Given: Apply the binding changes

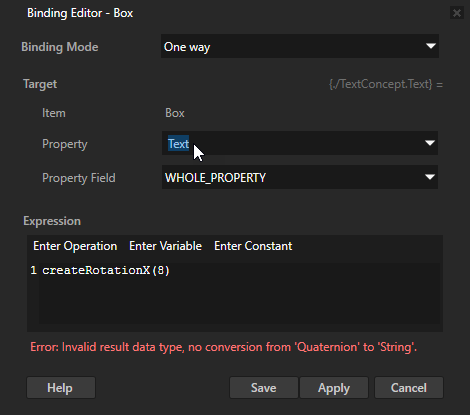Looking at the screenshot, I should click(334, 388).
